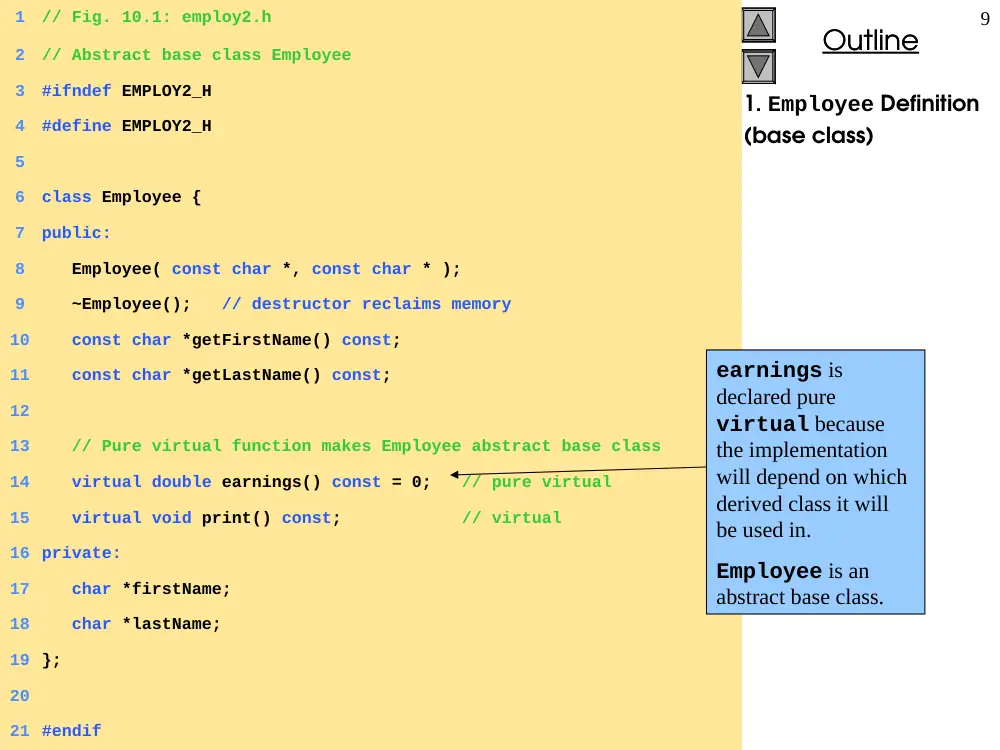This screenshot has height=750, width=1000.
Task: Click slide number 9
Action: tap(985, 18)
